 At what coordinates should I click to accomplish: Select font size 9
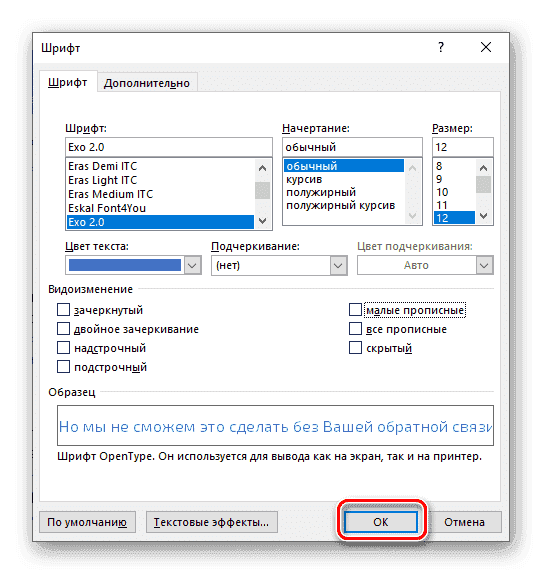(454, 179)
